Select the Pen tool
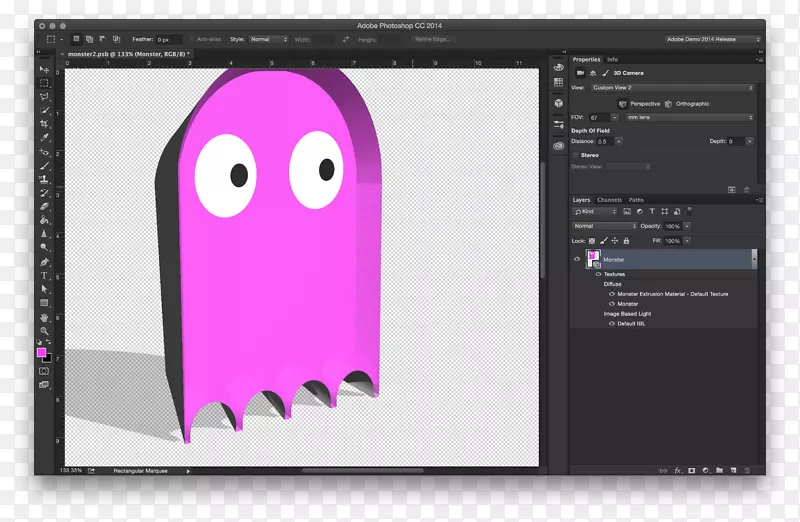This screenshot has width=800, height=522. click(44, 262)
